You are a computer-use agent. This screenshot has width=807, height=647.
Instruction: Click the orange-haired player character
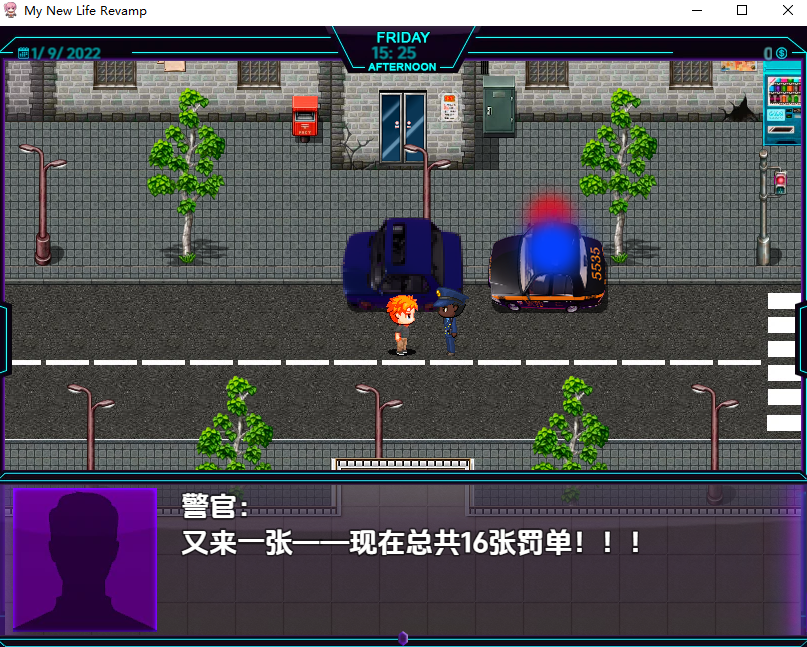click(402, 323)
